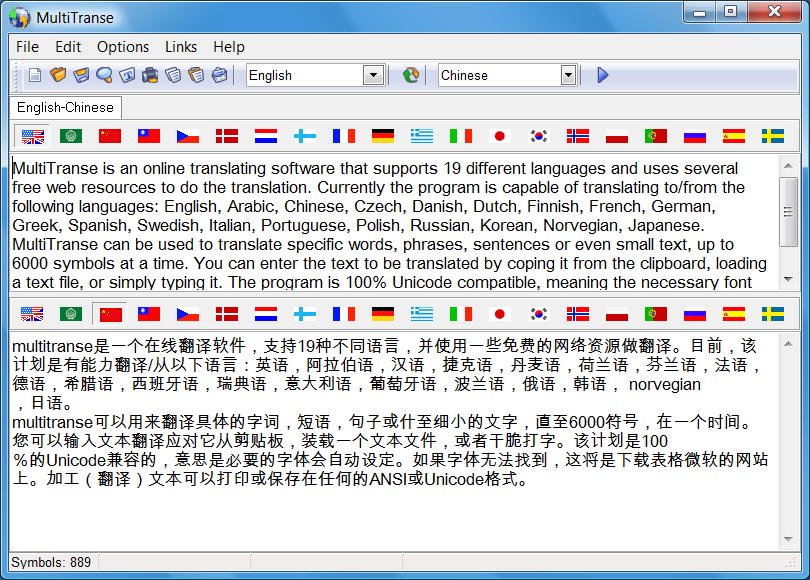
Task: Select Chinese flag in source language row
Action: pyautogui.click(x=110, y=136)
